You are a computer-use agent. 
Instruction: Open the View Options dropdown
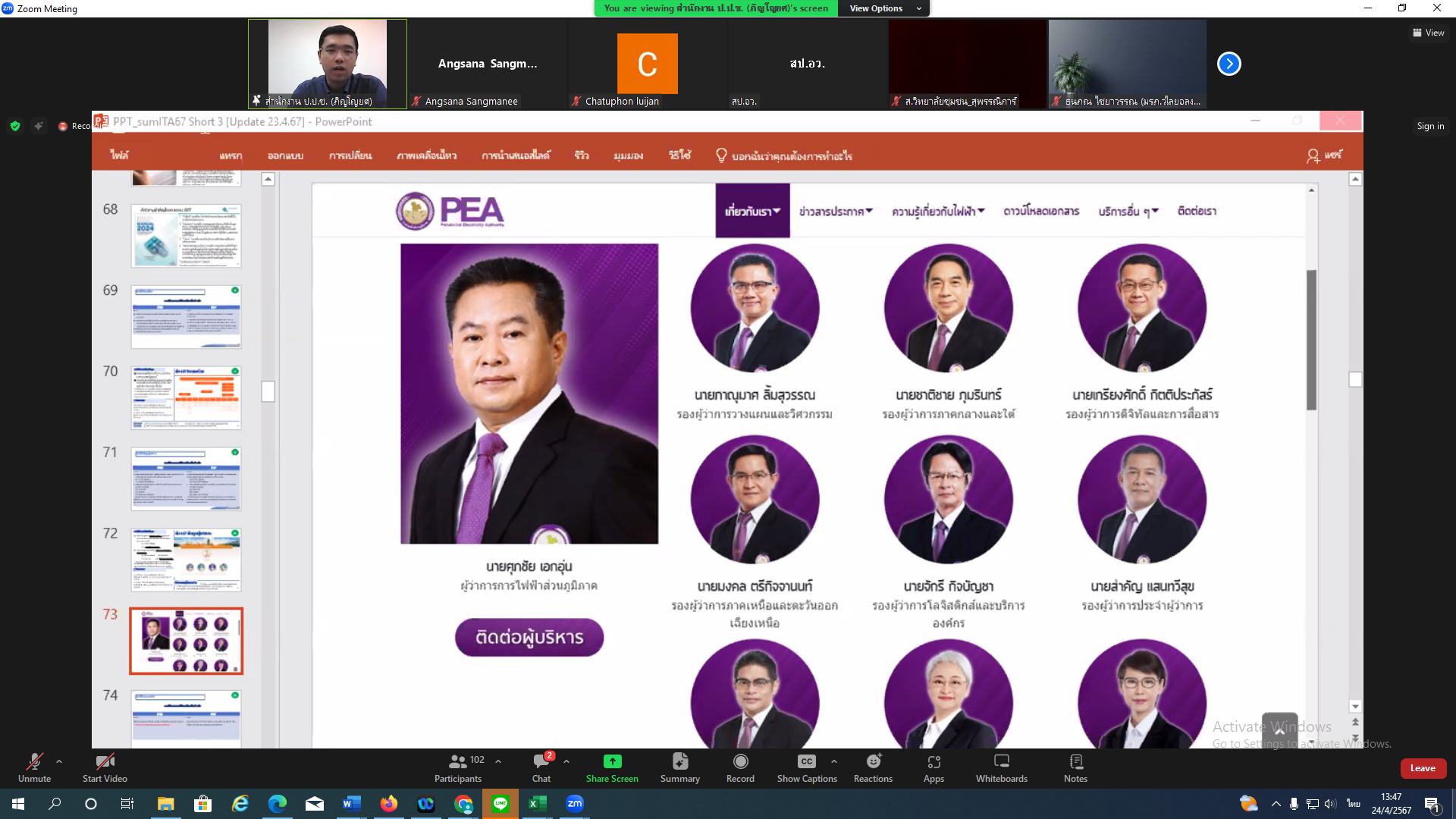point(884,8)
